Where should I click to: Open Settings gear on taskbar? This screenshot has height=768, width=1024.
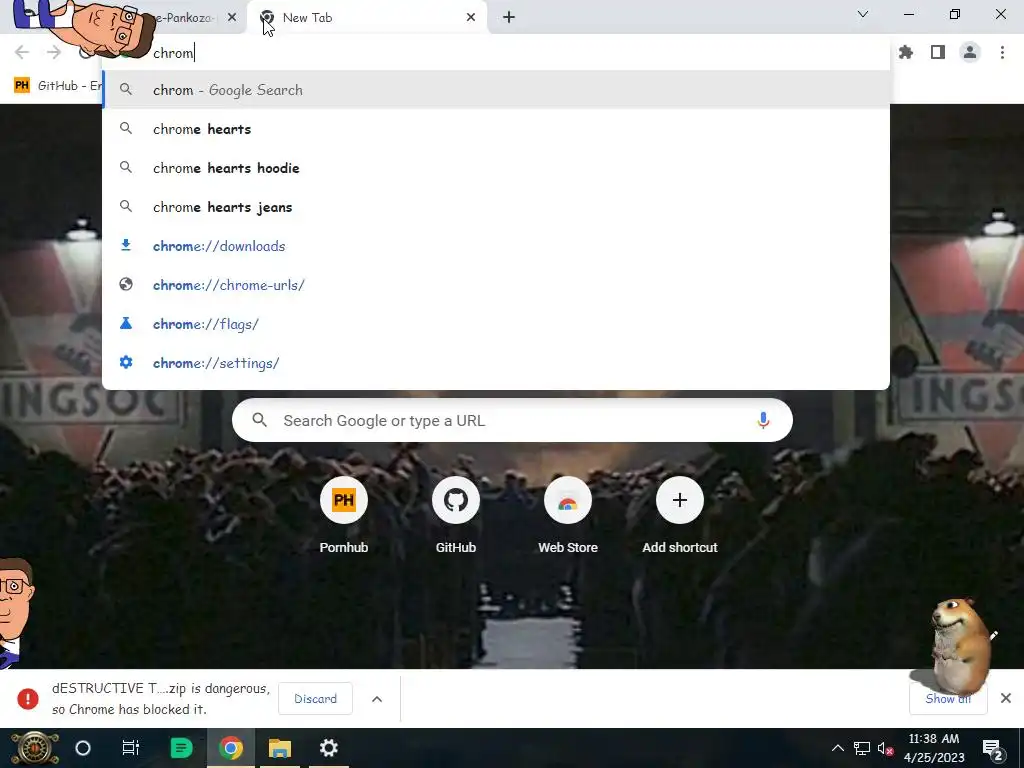click(x=328, y=748)
